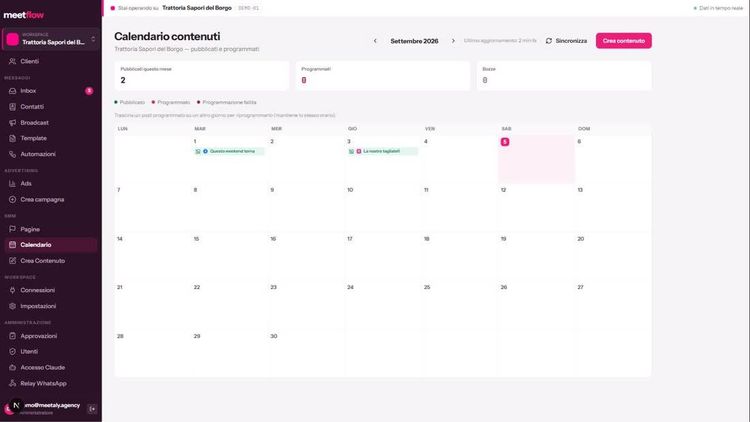Screen dimensions: 750x422
Task: Expand the workspace selector Trattoria Sapori del Borgo
Action: (51, 39)
